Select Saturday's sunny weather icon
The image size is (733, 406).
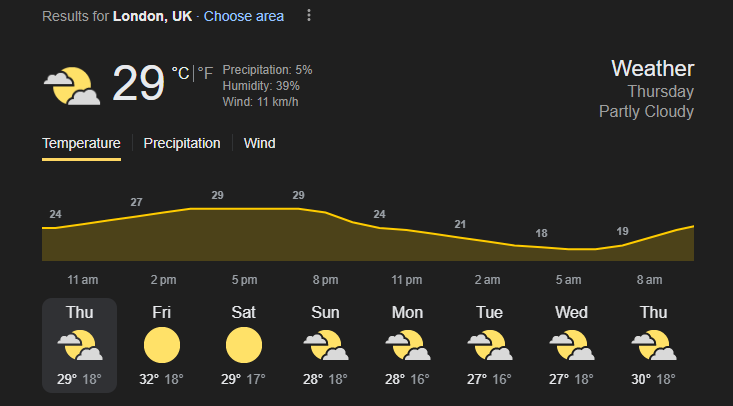point(244,345)
